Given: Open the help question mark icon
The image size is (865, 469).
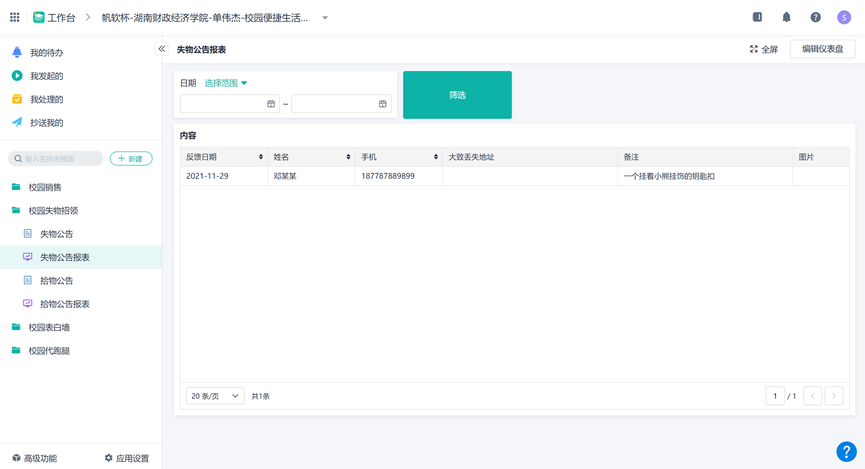Looking at the screenshot, I should [x=815, y=17].
